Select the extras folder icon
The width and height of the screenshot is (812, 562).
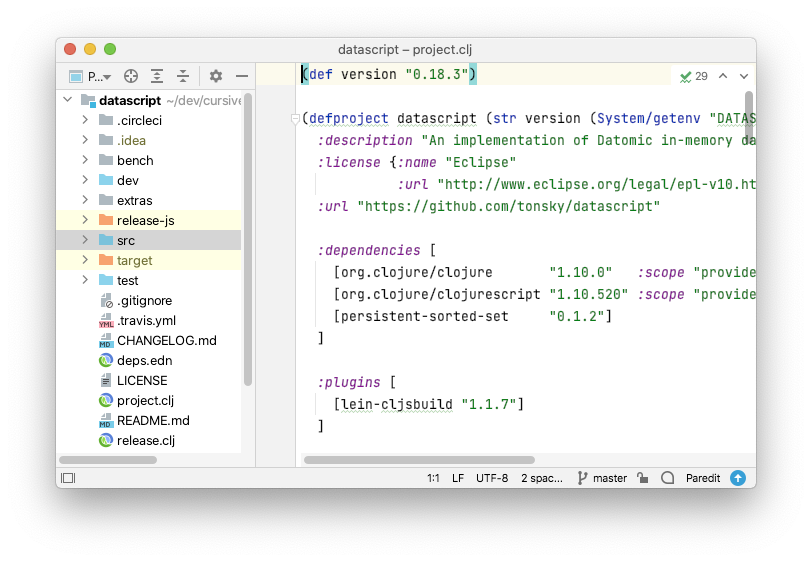(x=106, y=200)
